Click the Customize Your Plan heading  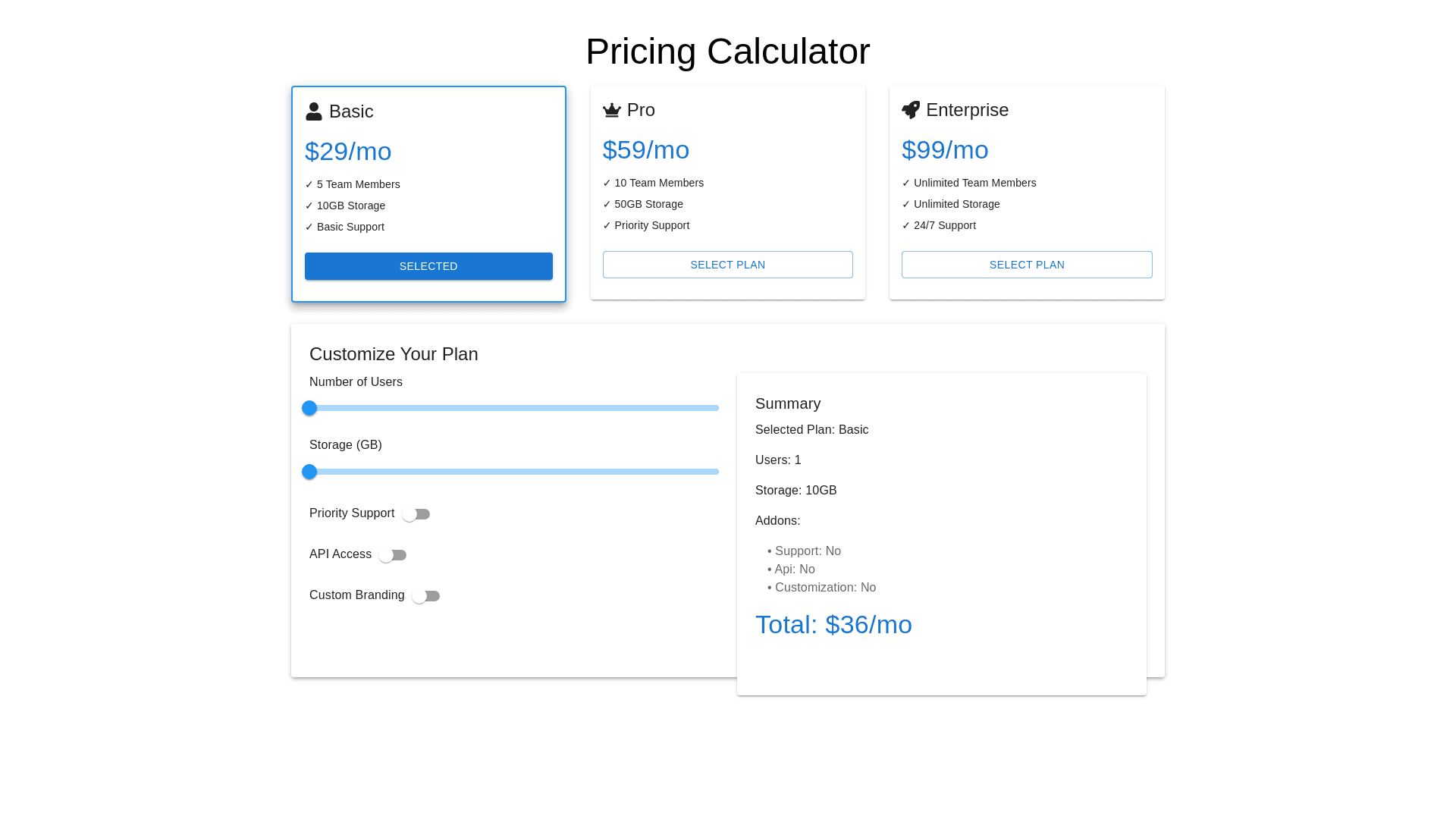click(x=394, y=354)
